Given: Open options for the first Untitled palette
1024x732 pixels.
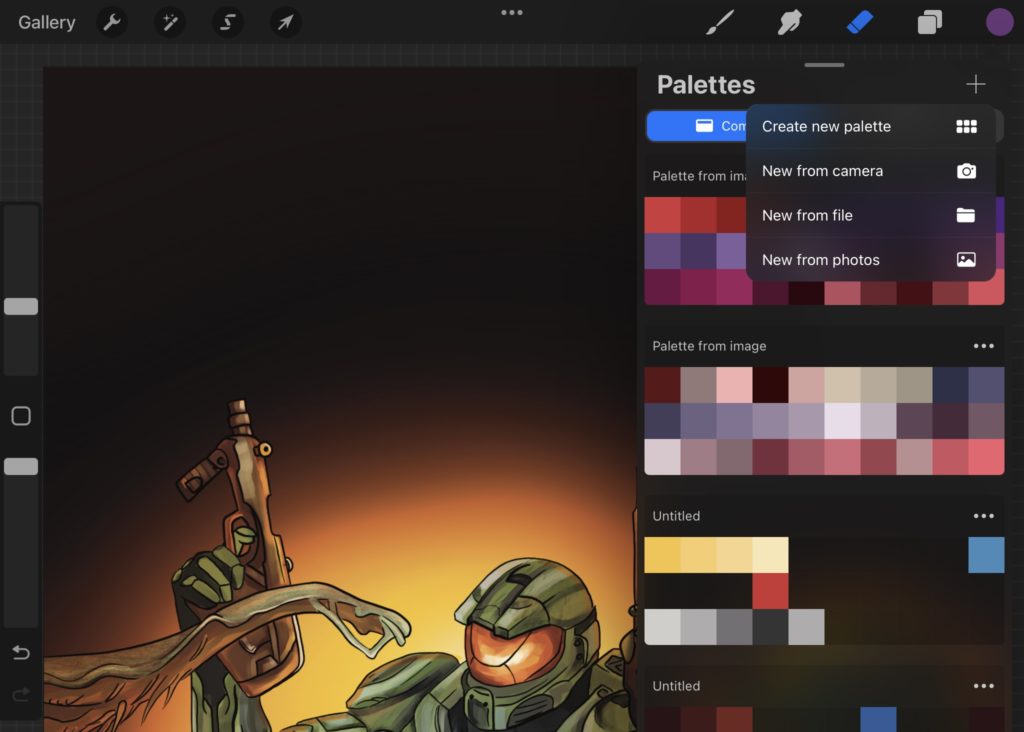Looking at the screenshot, I should [x=984, y=516].
